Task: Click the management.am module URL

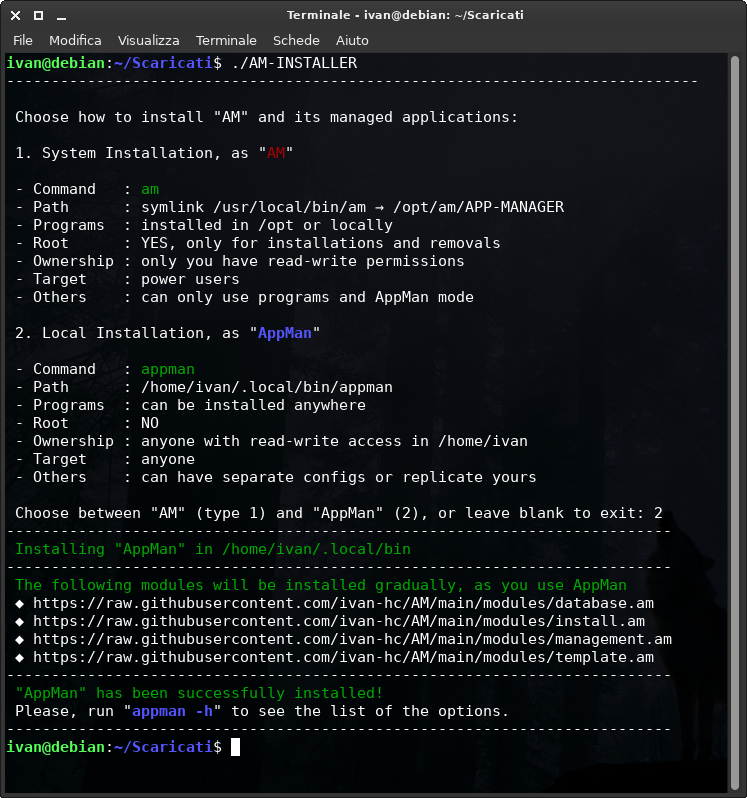Action: point(353,639)
